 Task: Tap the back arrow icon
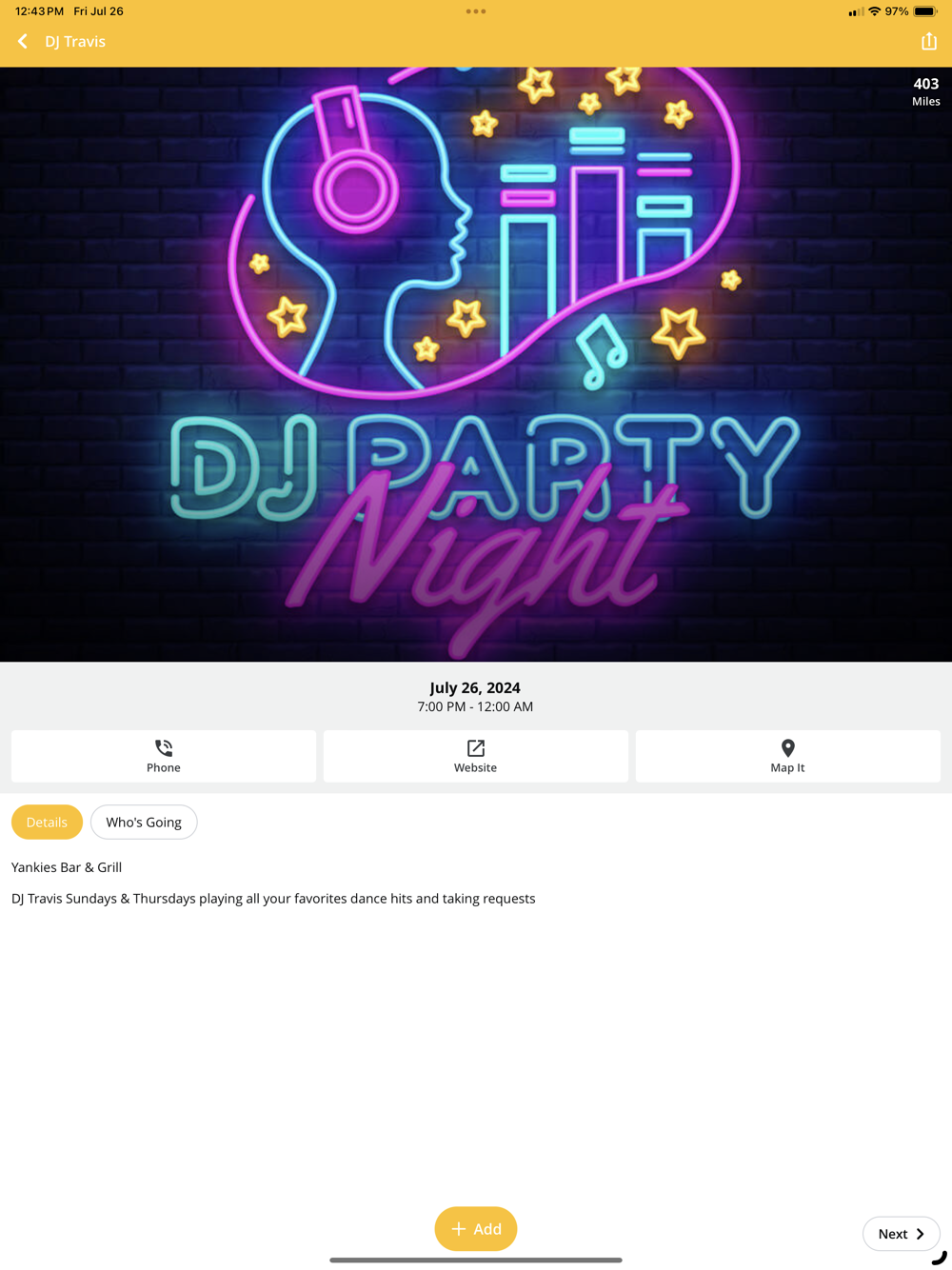point(23,42)
